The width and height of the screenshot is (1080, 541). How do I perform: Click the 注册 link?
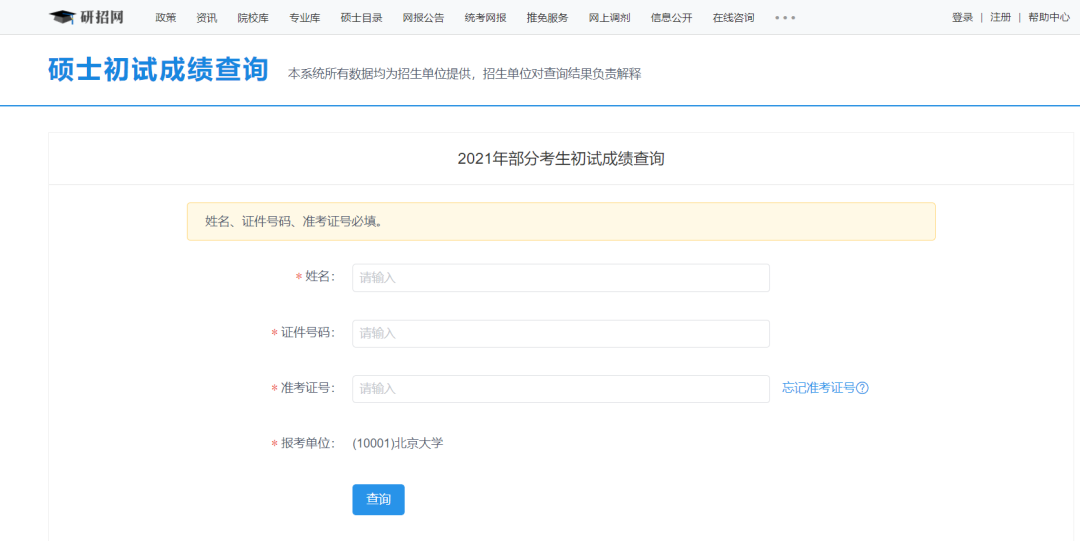click(1000, 18)
